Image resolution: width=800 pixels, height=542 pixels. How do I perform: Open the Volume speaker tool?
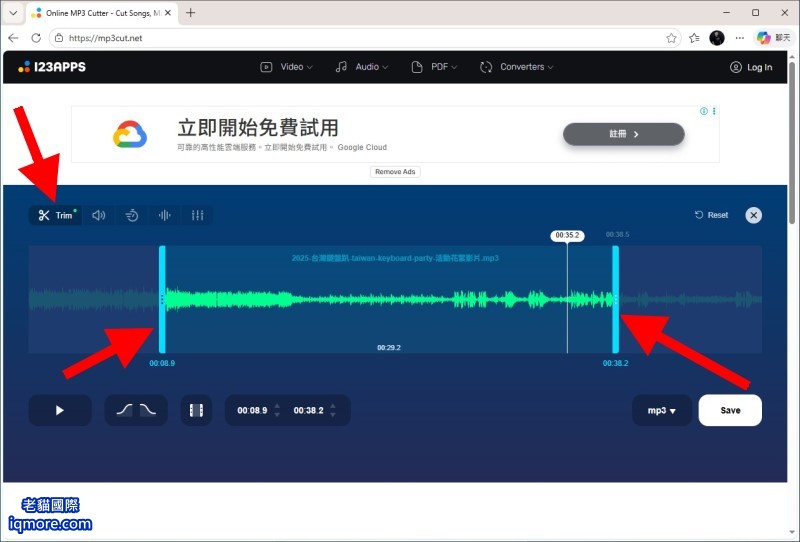[98, 215]
